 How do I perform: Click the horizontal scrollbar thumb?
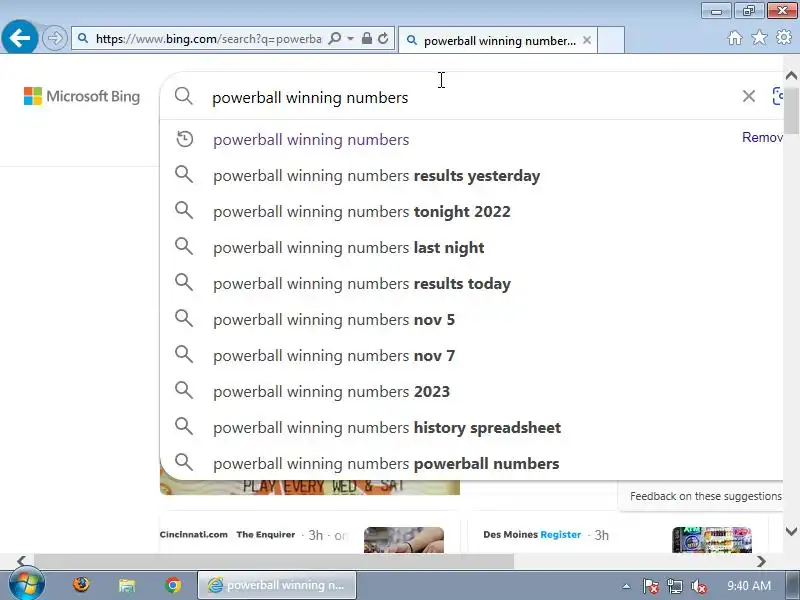[273, 562]
